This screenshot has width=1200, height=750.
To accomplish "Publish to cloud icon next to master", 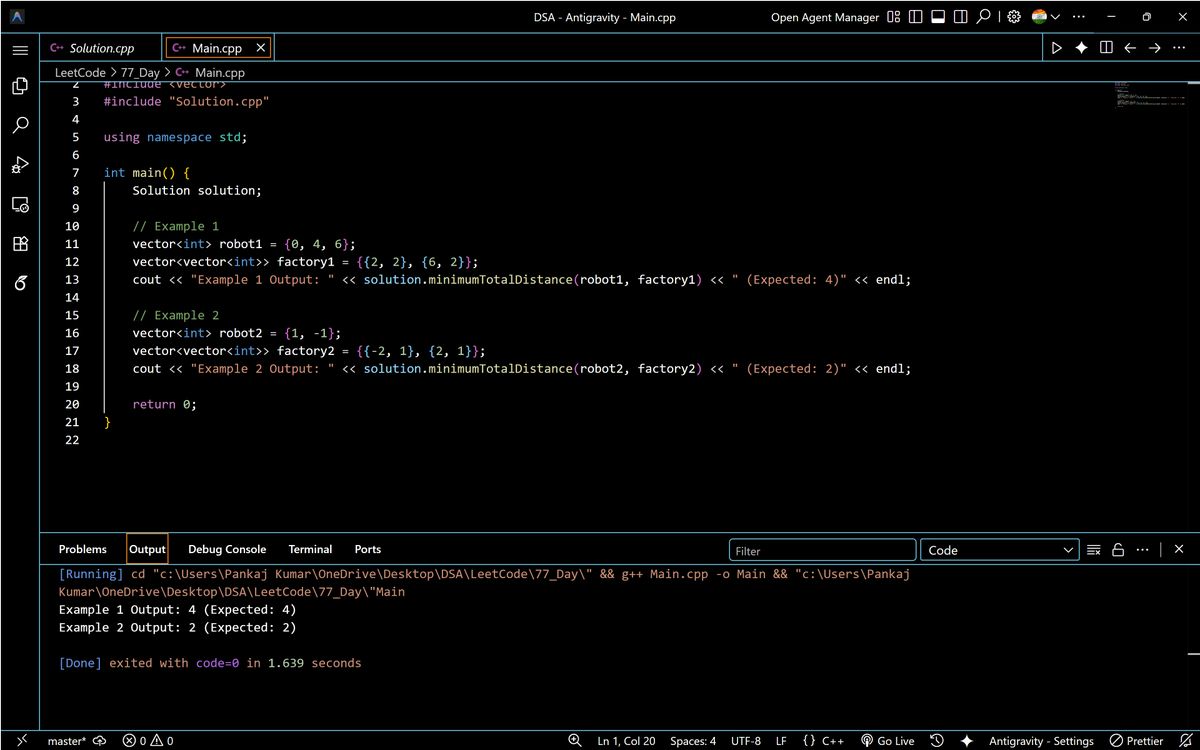I will (99, 741).
